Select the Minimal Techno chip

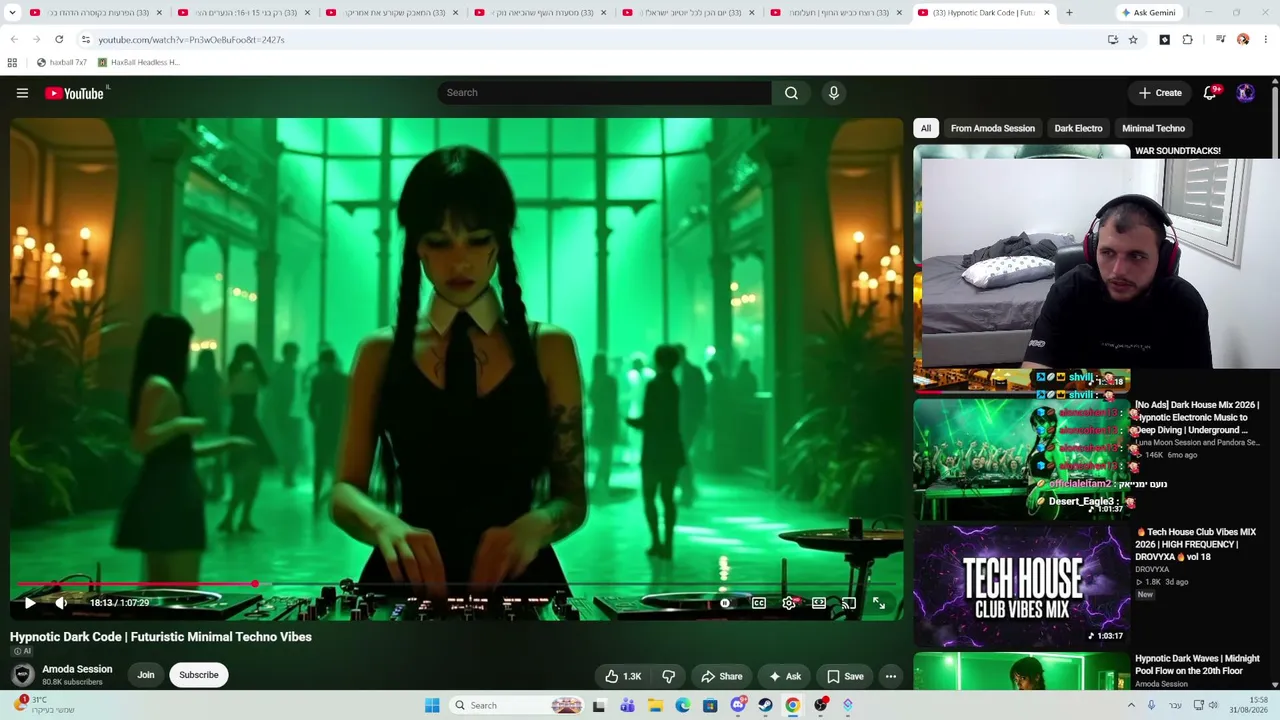click(x=1153, y=128)
